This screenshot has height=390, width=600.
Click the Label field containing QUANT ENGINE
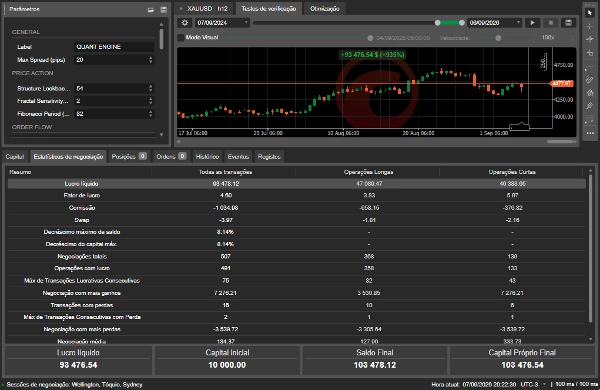tap(114, 47)
